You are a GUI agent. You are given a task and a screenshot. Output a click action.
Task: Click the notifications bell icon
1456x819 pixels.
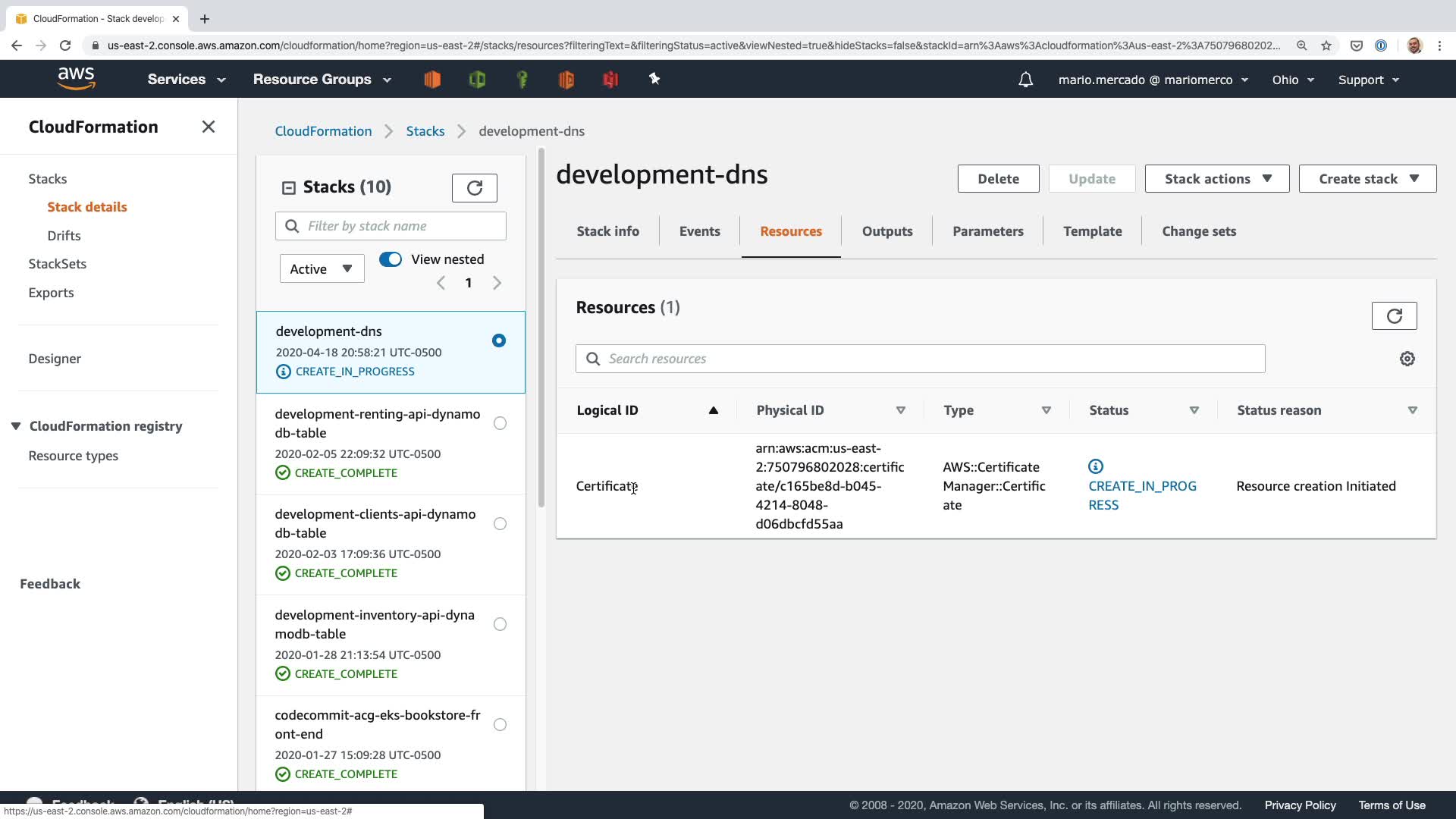(x=1025, y=80)
